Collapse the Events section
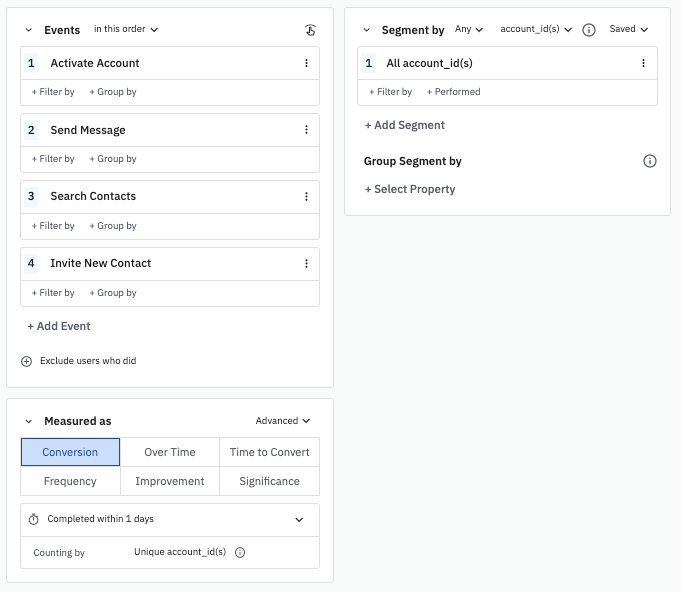This screenshot has height=592, width=681. (28, 30)
